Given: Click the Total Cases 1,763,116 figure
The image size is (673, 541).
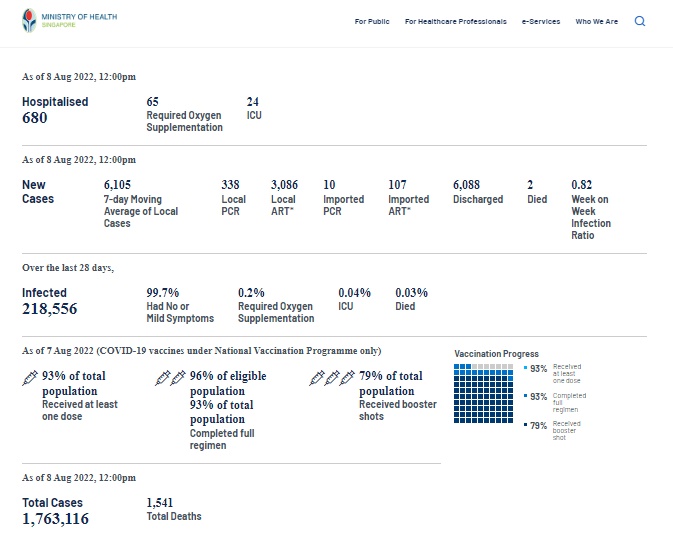Looking at the screenshot, I should click(55, 518).
